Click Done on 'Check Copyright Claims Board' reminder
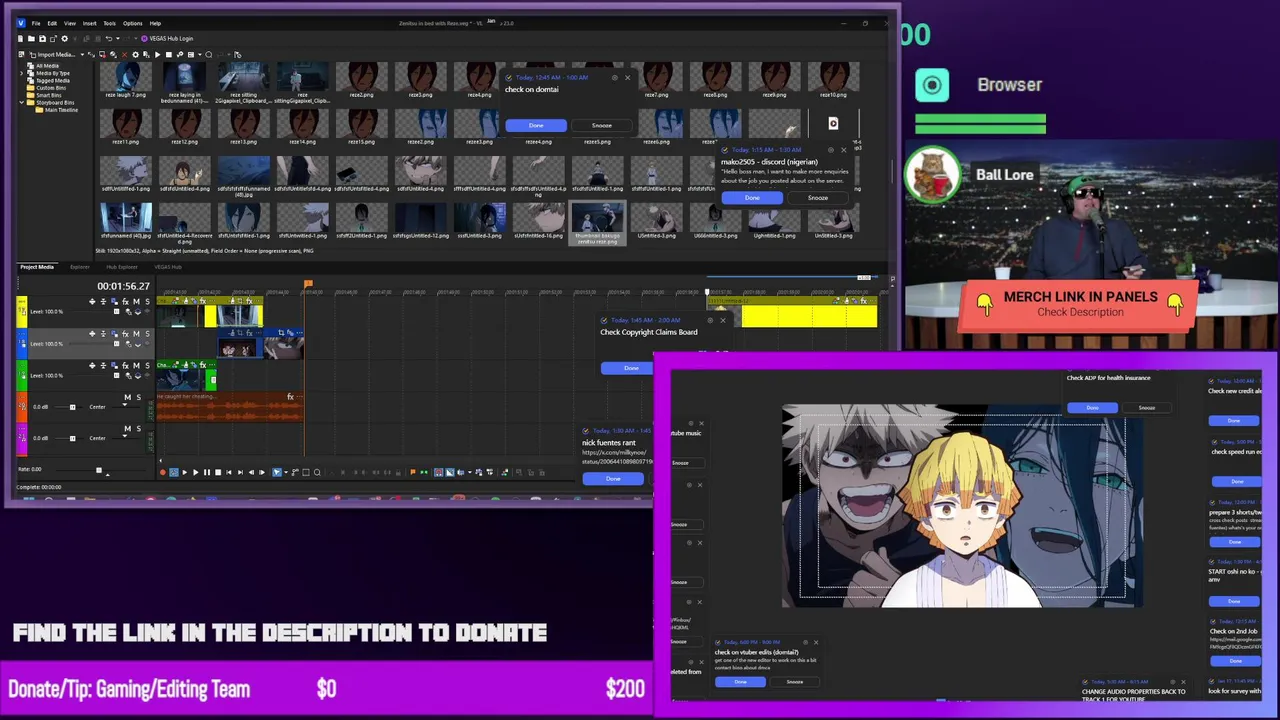This screenshot has width=1280, height=720. [x=630, y=368]
